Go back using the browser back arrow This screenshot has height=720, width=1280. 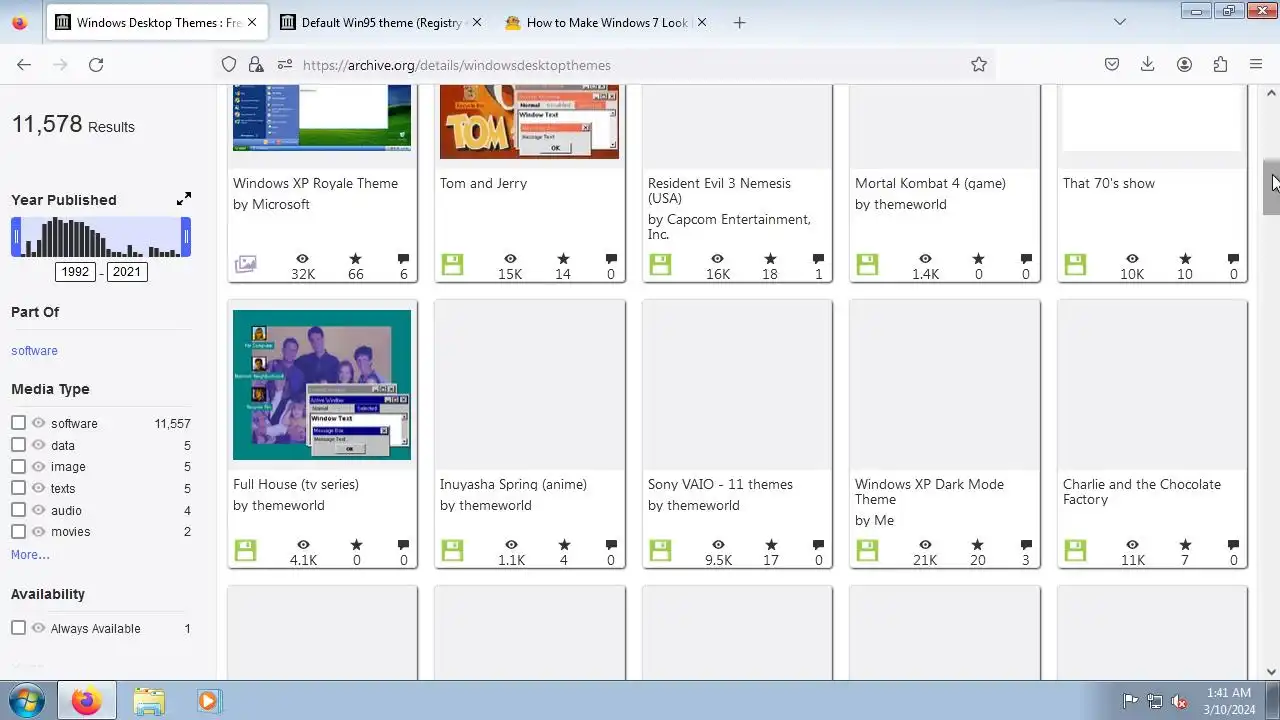[24, 65]
